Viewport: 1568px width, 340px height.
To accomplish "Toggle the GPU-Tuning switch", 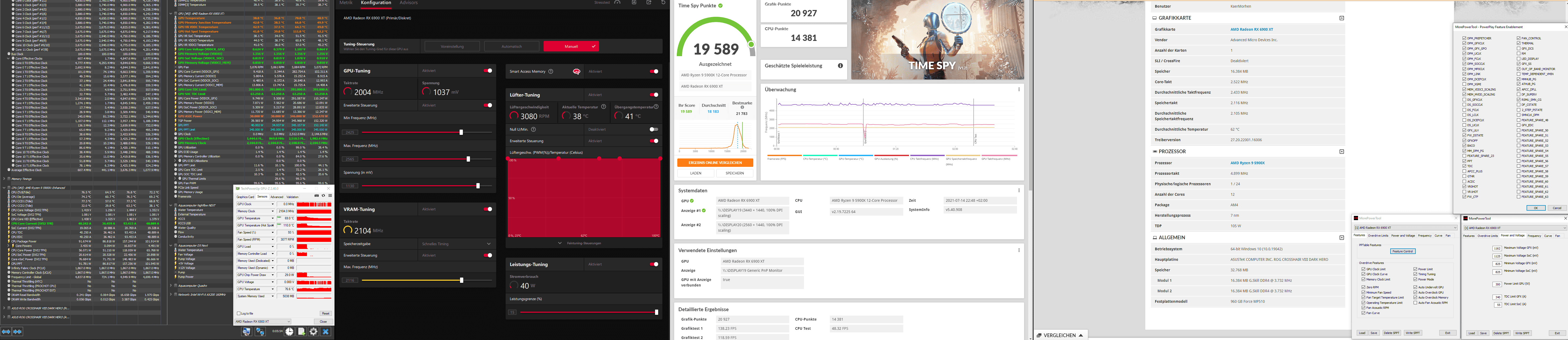I will (x=488, y=71).
